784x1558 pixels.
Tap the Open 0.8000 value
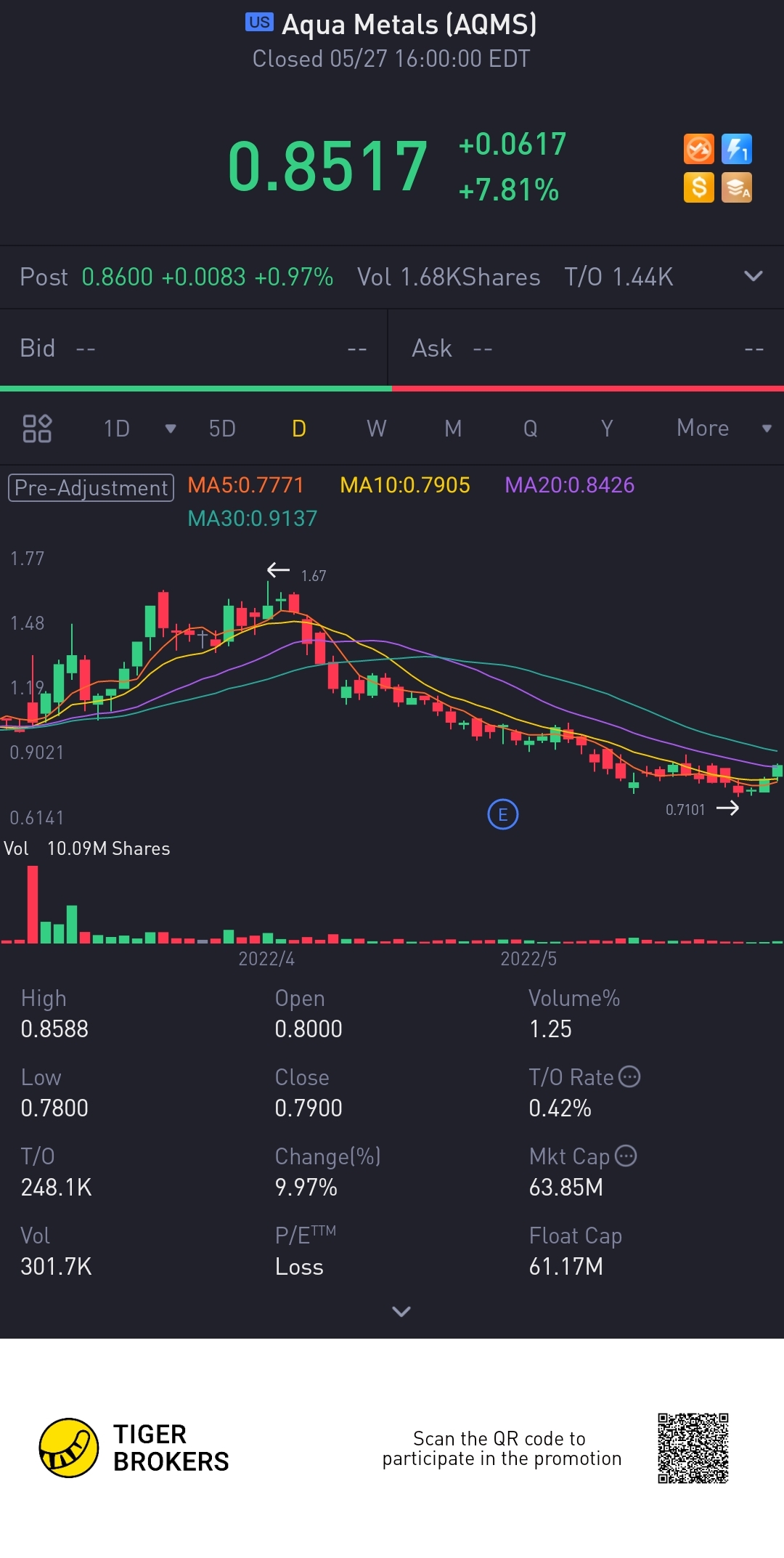(309, 1028)
